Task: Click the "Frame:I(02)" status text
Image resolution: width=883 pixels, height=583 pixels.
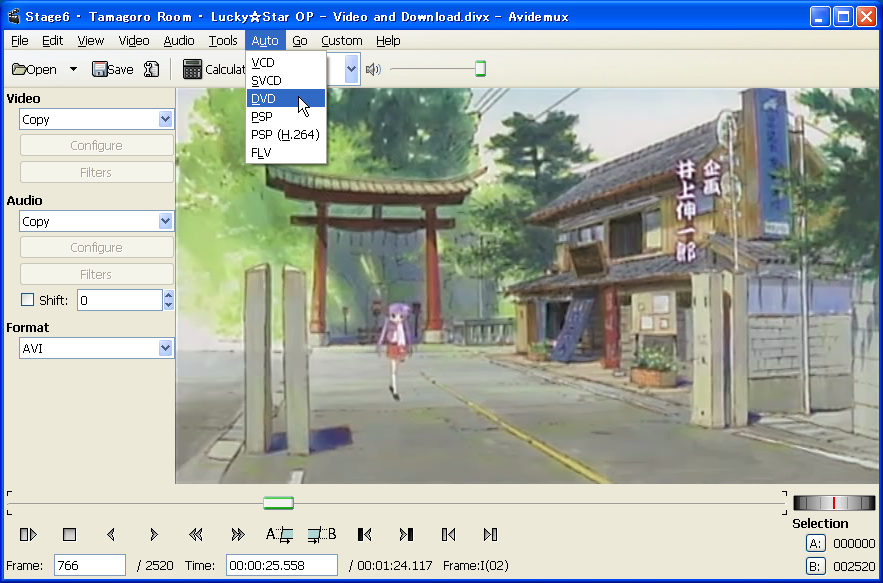Action: [x=476, y=566]
